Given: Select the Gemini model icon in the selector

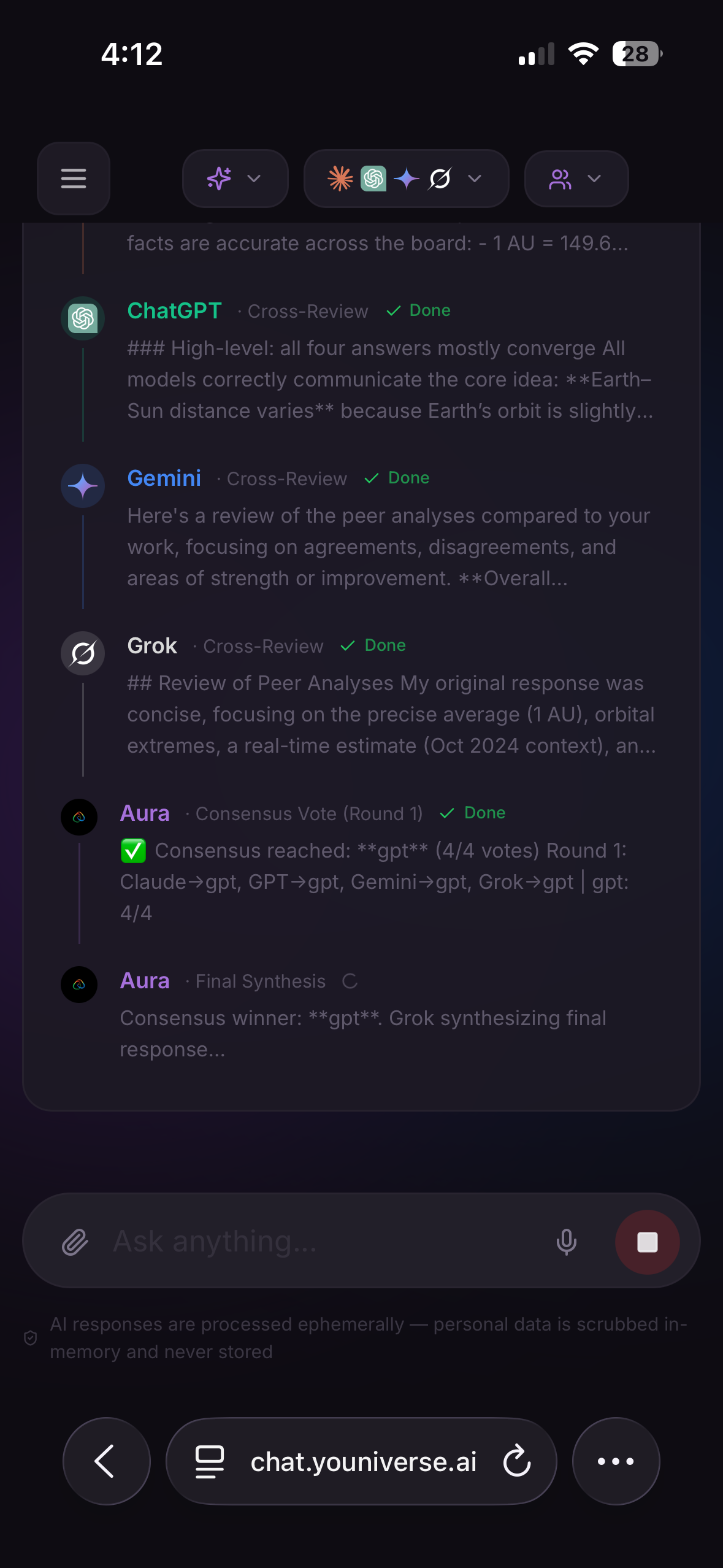Looking at the screenshot, I should [x=406, y=179].
